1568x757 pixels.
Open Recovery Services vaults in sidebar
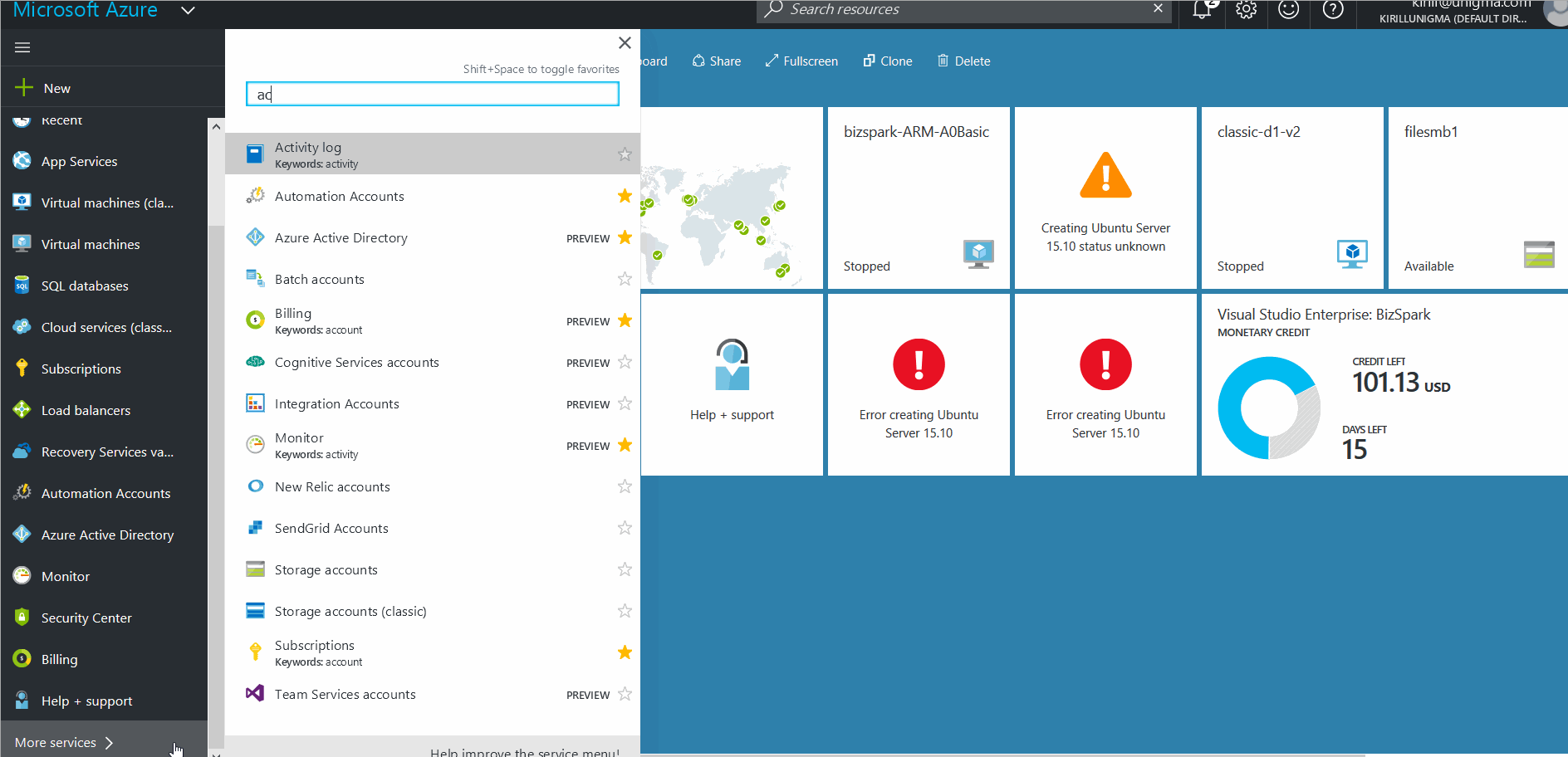(x=104, y=452)
